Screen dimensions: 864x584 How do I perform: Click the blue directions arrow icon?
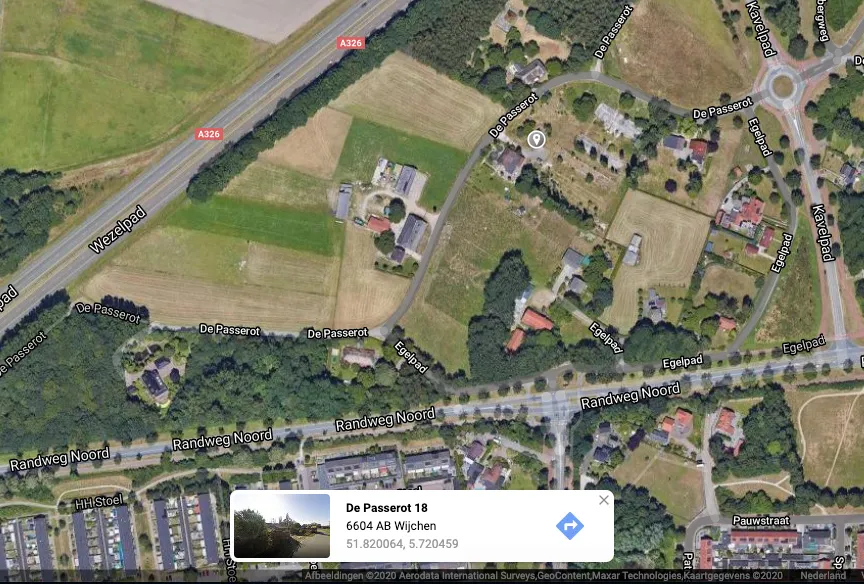point(570,526)
